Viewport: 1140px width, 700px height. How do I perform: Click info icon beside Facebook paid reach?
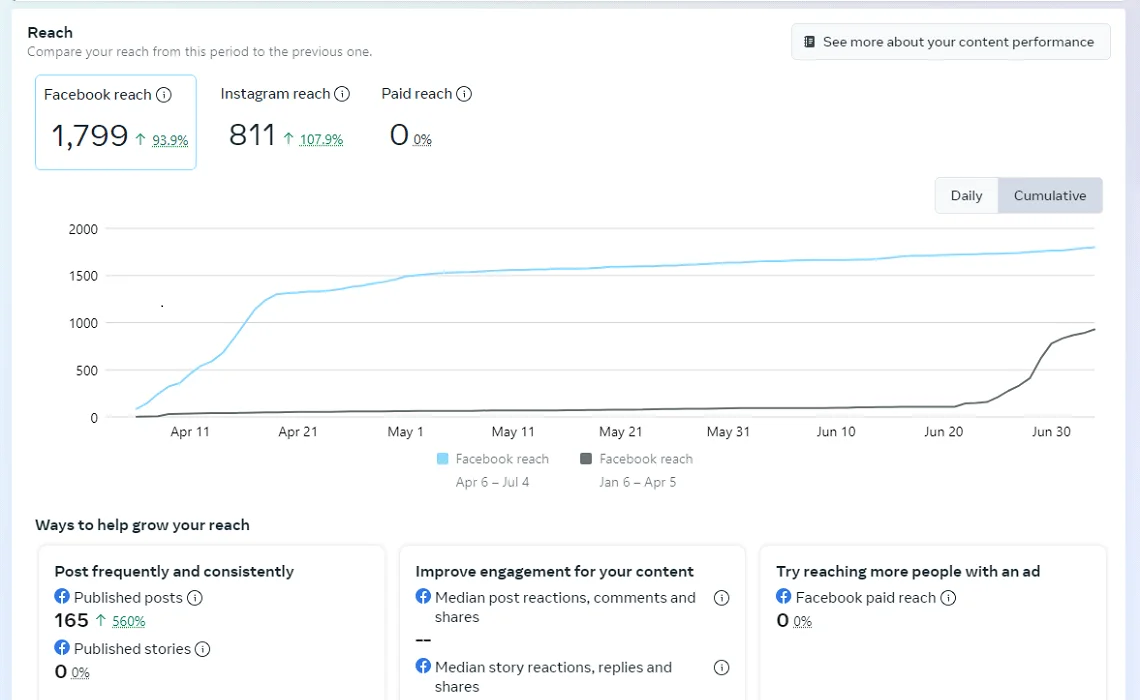948,598
